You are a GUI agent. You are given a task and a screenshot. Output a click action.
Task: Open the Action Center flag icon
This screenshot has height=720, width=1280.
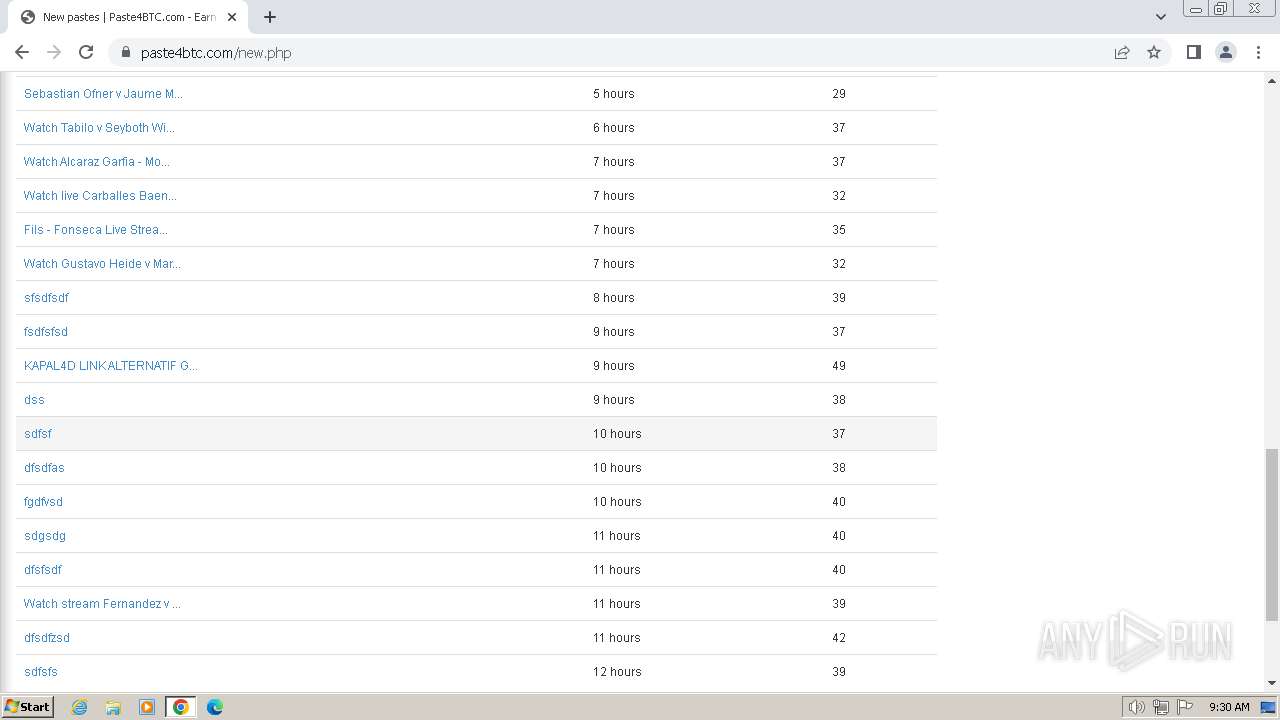1185,707
